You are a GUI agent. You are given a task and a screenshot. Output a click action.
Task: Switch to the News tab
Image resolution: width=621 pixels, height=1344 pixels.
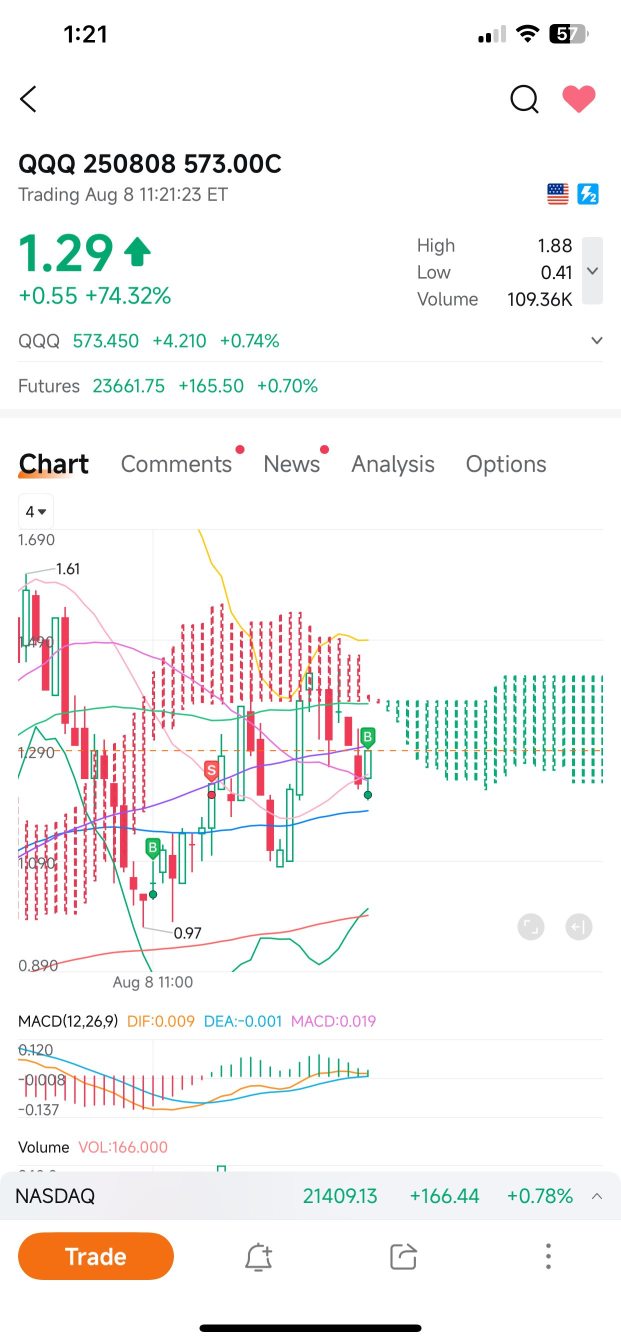click(291, 464)
